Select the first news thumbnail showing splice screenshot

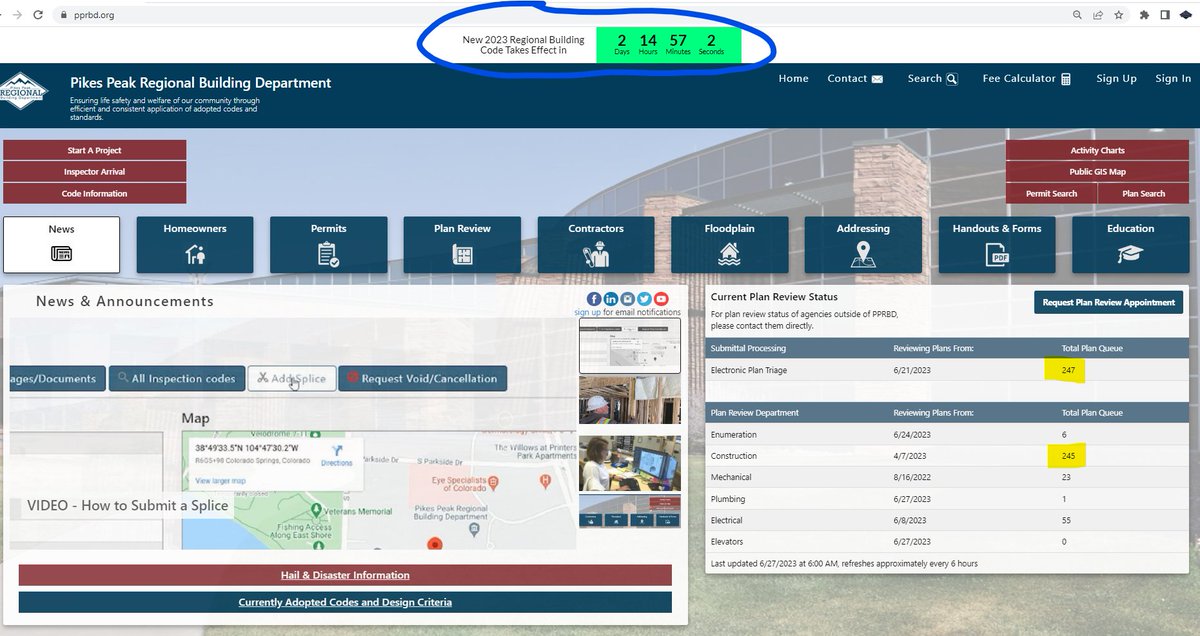(630, 345)
